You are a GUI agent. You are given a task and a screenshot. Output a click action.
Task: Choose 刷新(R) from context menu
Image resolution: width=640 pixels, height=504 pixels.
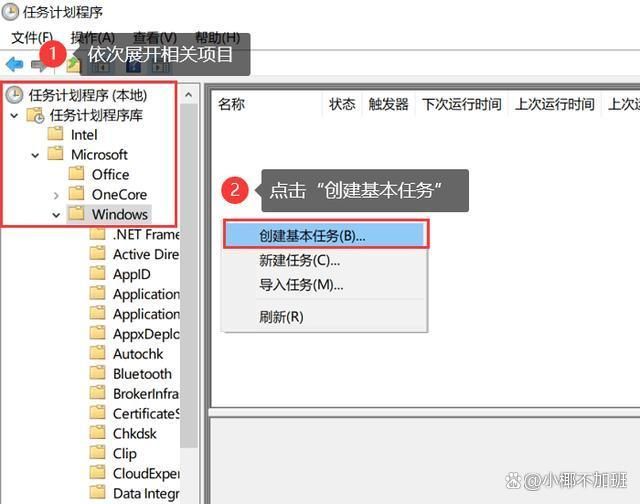pyautogui.click(x=326, y=317)
